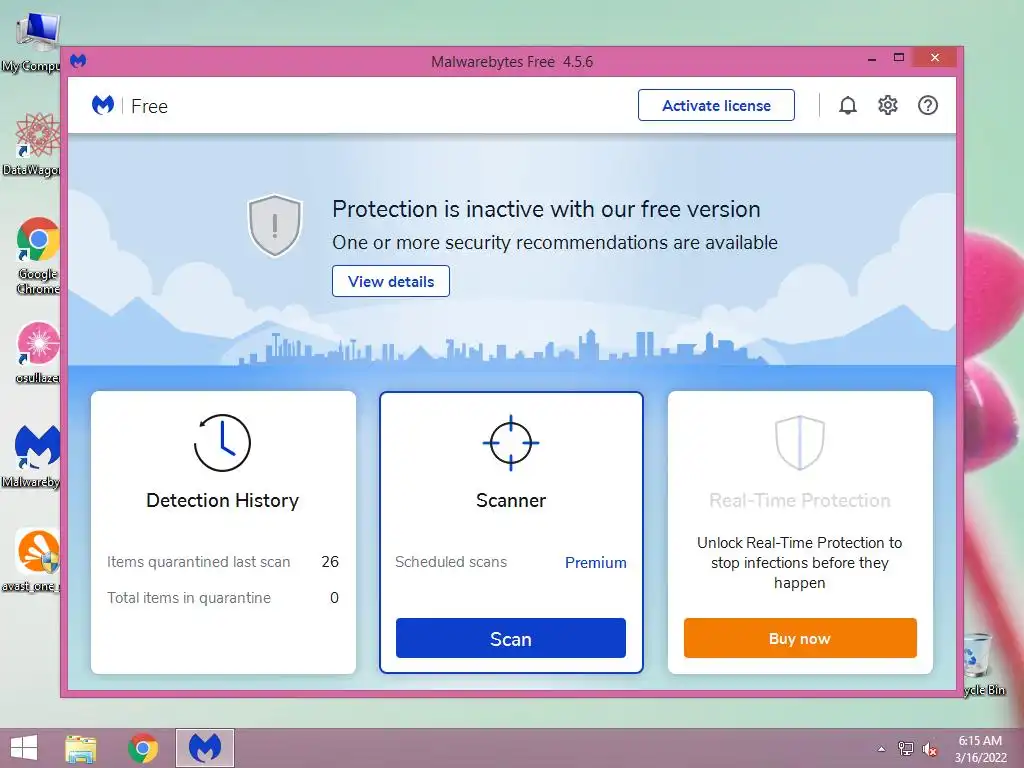Open the Detection History card title

[223, 500]
